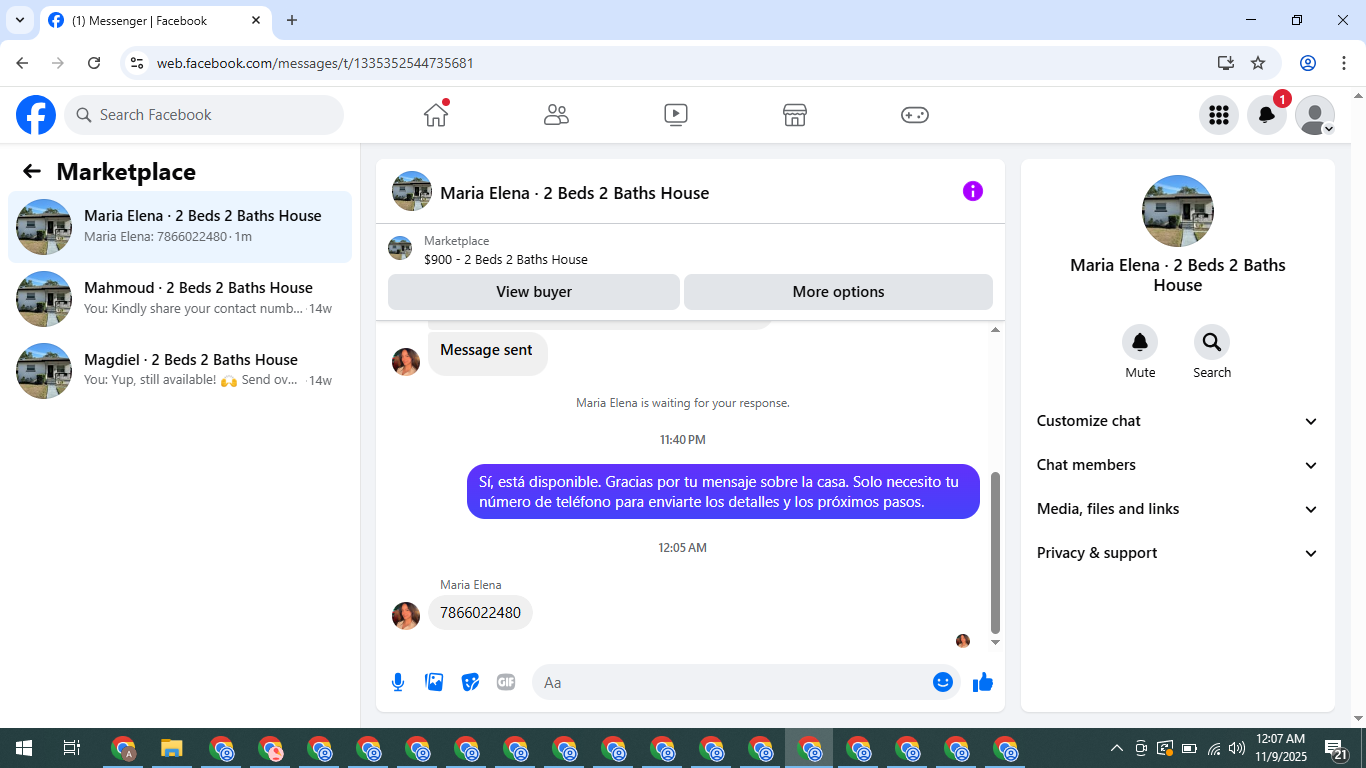Choose a sticker icon in composer

(x=470, y=682)
